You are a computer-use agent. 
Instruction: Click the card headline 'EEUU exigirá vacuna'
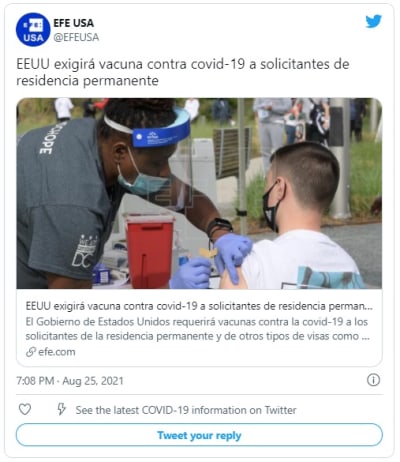pos(199,306)
